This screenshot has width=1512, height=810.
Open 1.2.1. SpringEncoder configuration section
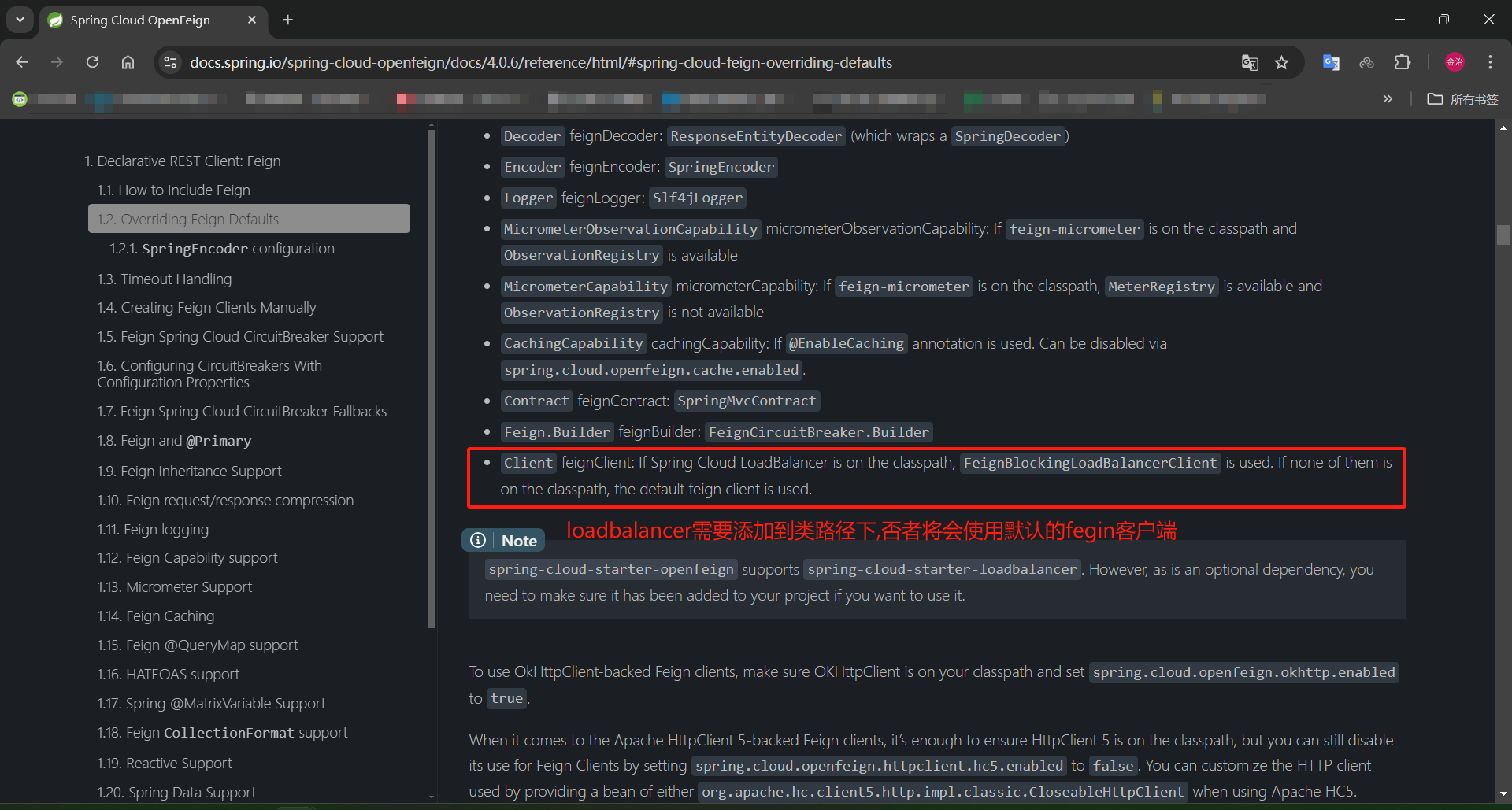coord(222,249)
